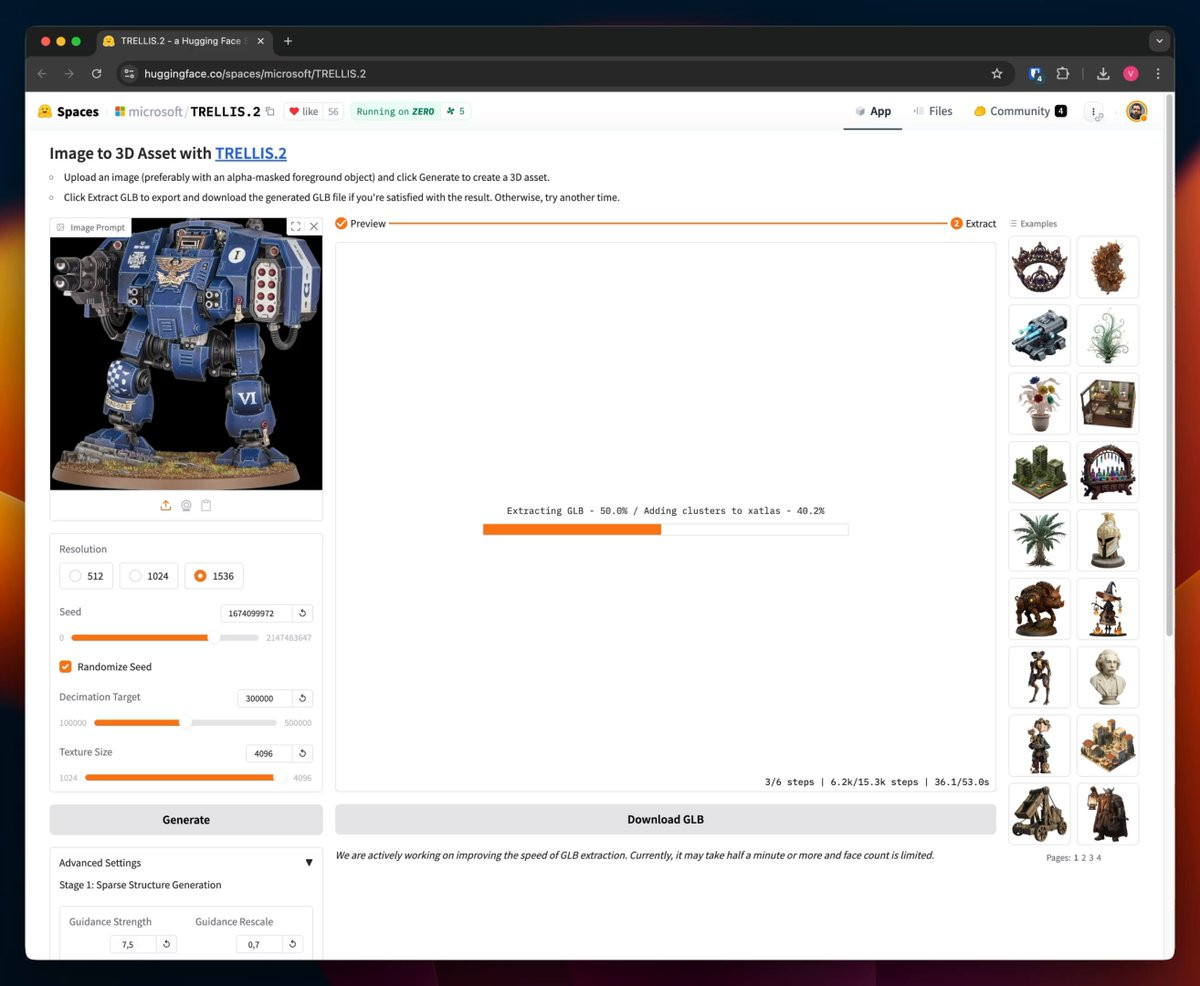Select the palm tree example thumbnail
Viewport: 1200px width, 986px height.
[1039, 539]
